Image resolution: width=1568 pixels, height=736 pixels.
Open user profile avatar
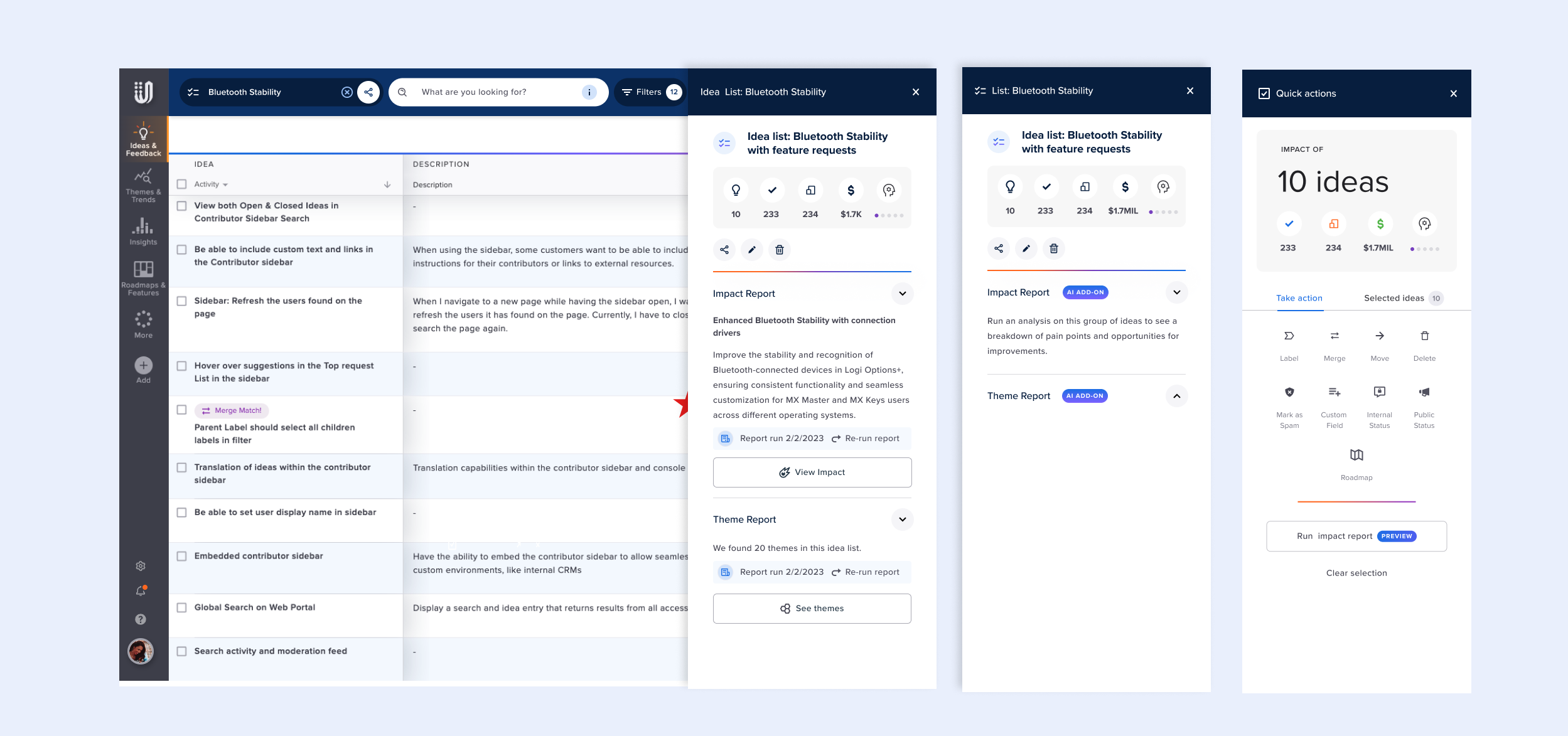[x=141, y=651]
